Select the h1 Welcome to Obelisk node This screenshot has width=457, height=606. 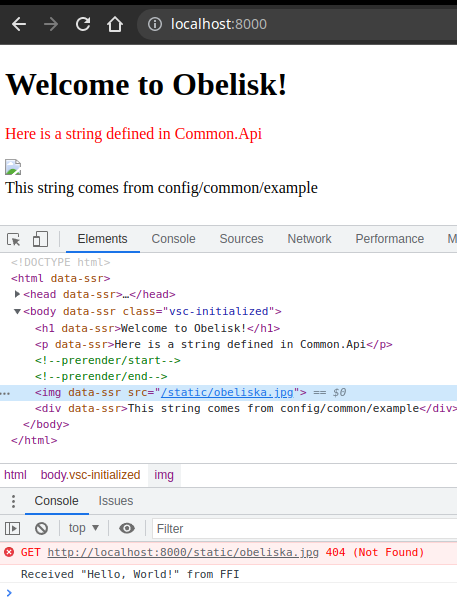[157, 329]
